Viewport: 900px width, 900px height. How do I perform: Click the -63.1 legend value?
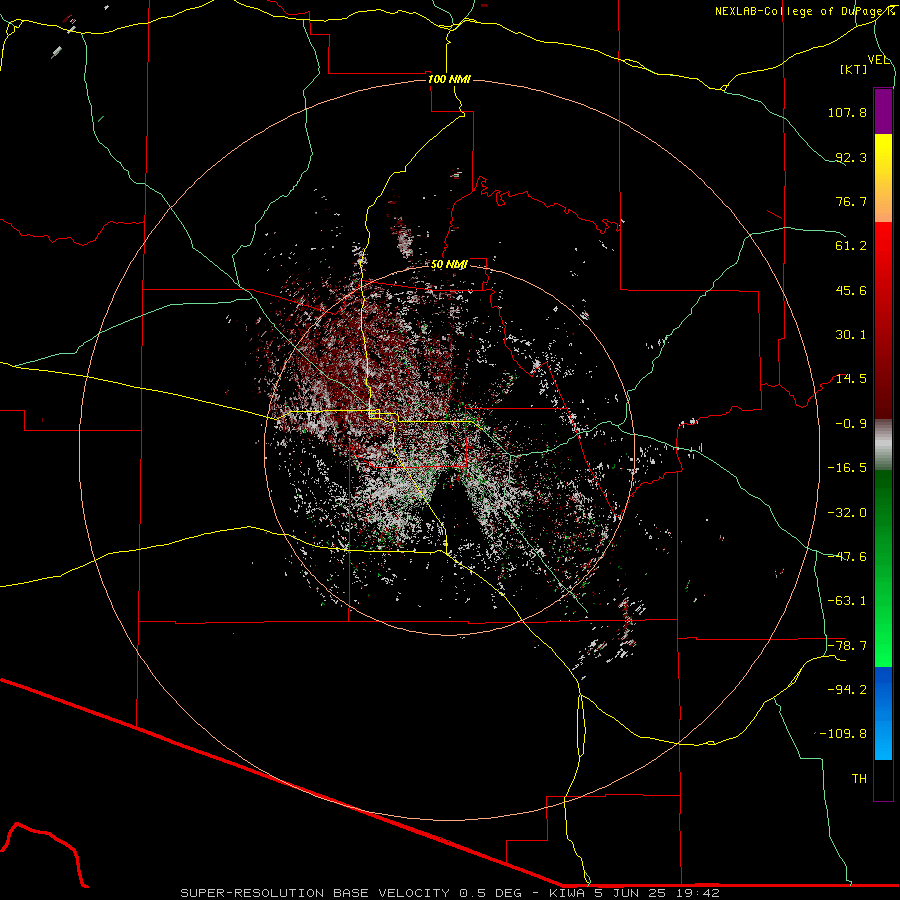(847, 601)
